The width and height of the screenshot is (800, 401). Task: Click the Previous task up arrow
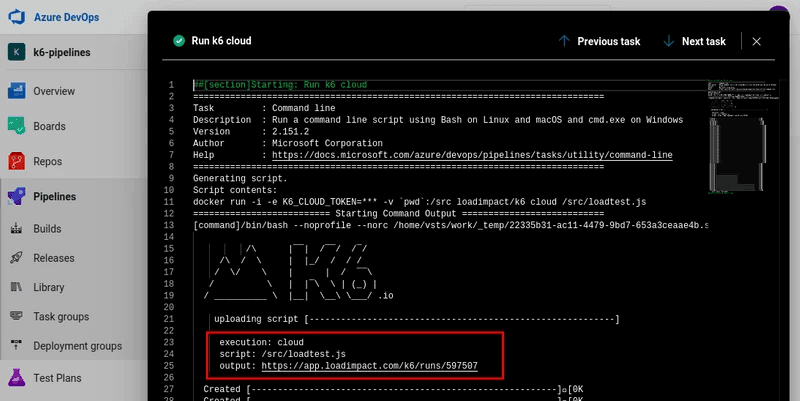[564, 41]
